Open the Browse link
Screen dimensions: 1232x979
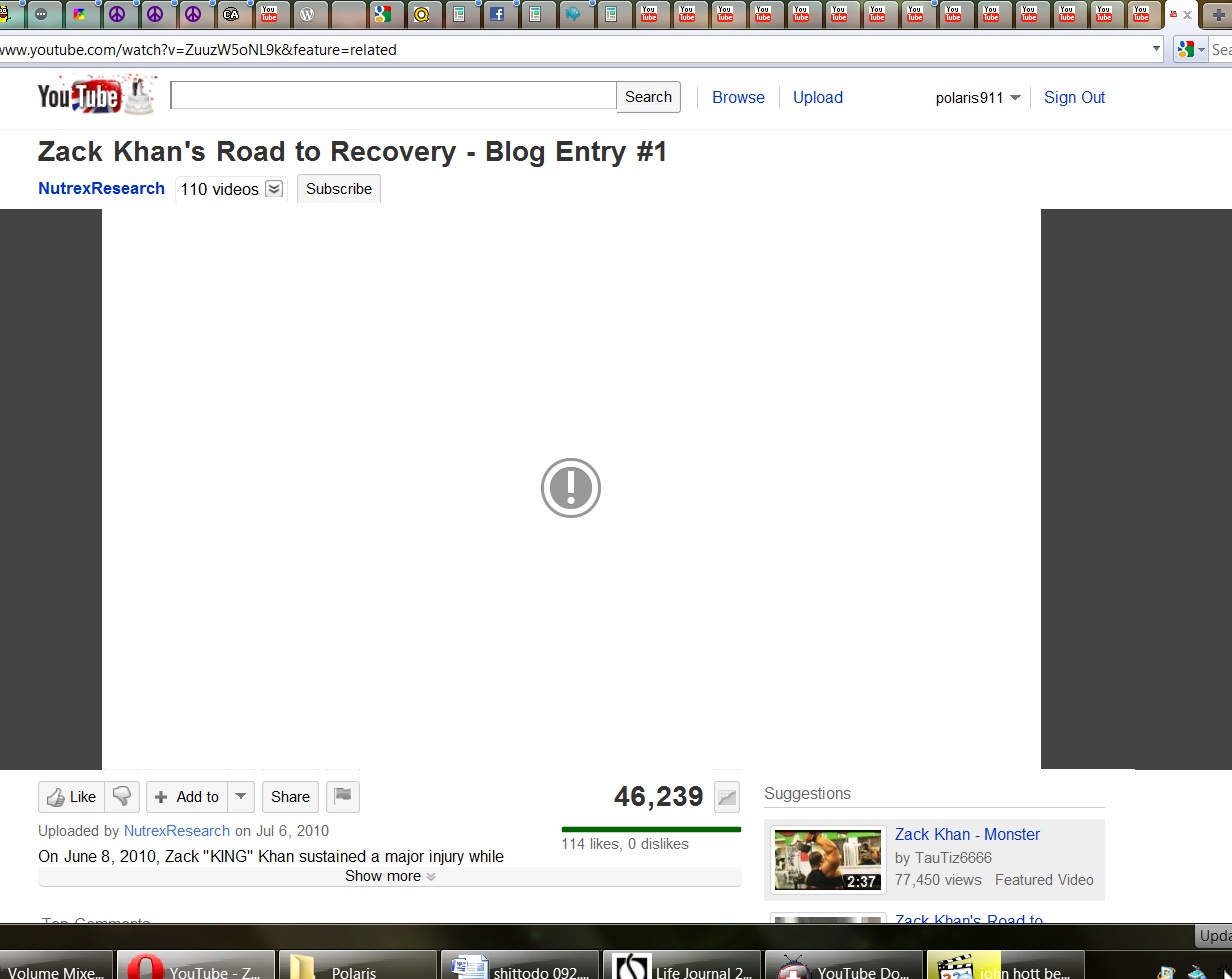[738, 97]
